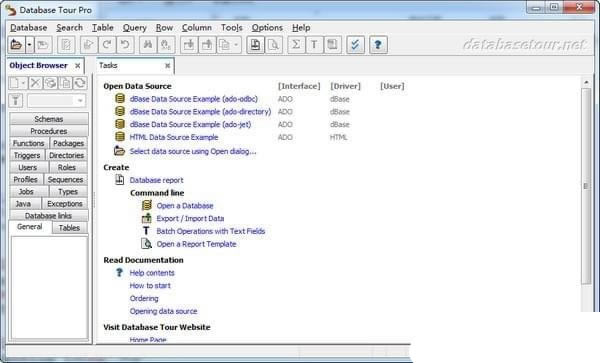Open the Options menu

[x=267, y=28]
